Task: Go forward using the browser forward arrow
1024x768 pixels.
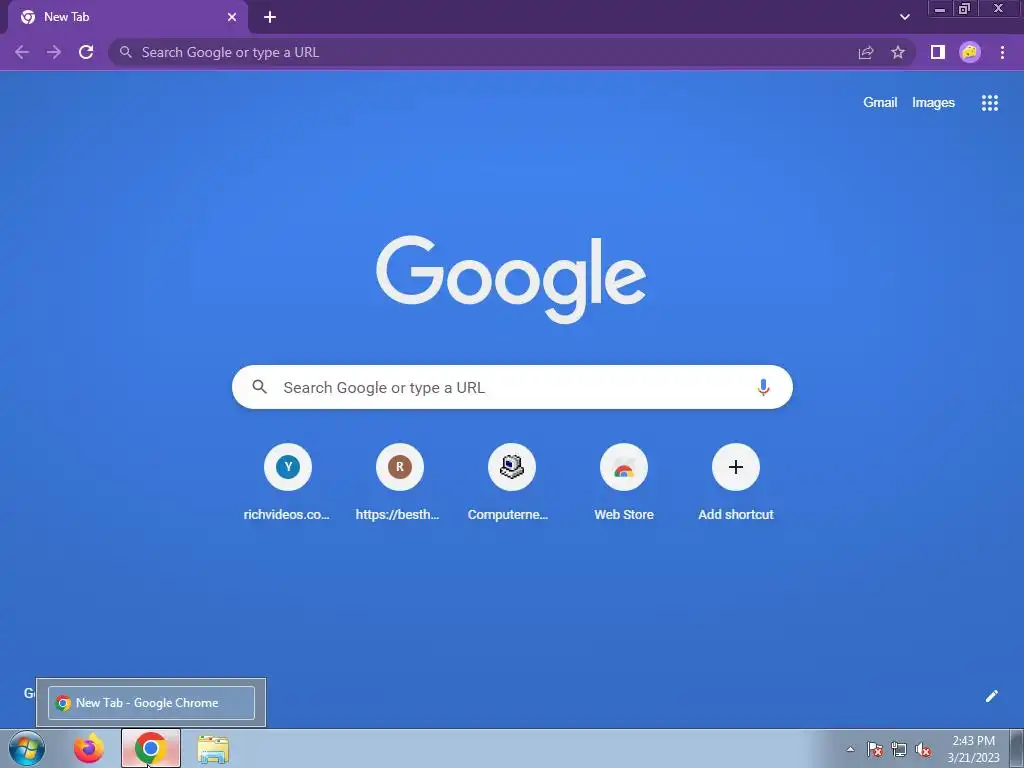Action: click(54, 52)
